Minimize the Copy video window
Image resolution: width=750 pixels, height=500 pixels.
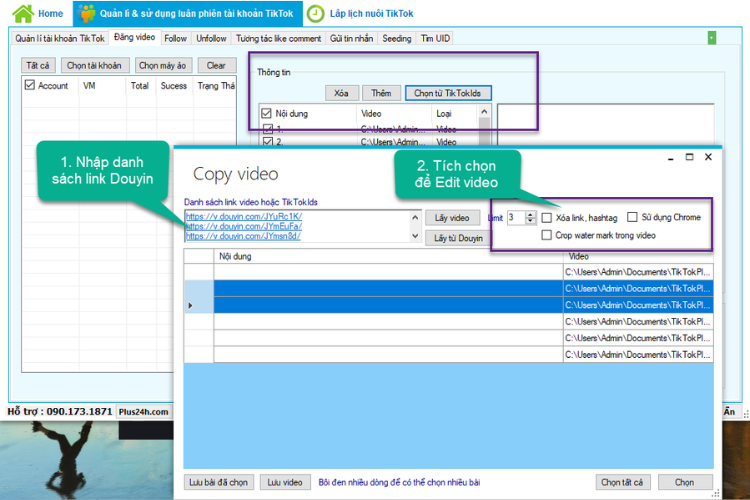pos(671,158)
